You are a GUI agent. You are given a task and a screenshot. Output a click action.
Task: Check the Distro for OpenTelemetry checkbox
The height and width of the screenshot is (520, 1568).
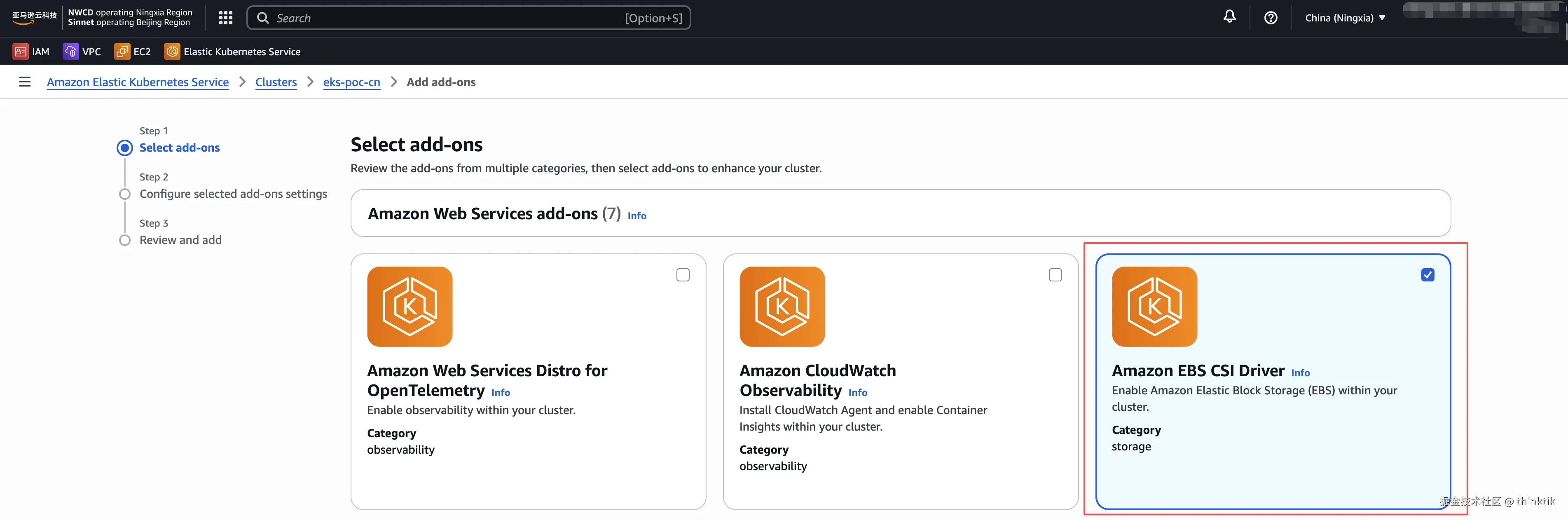click(683, 275)
